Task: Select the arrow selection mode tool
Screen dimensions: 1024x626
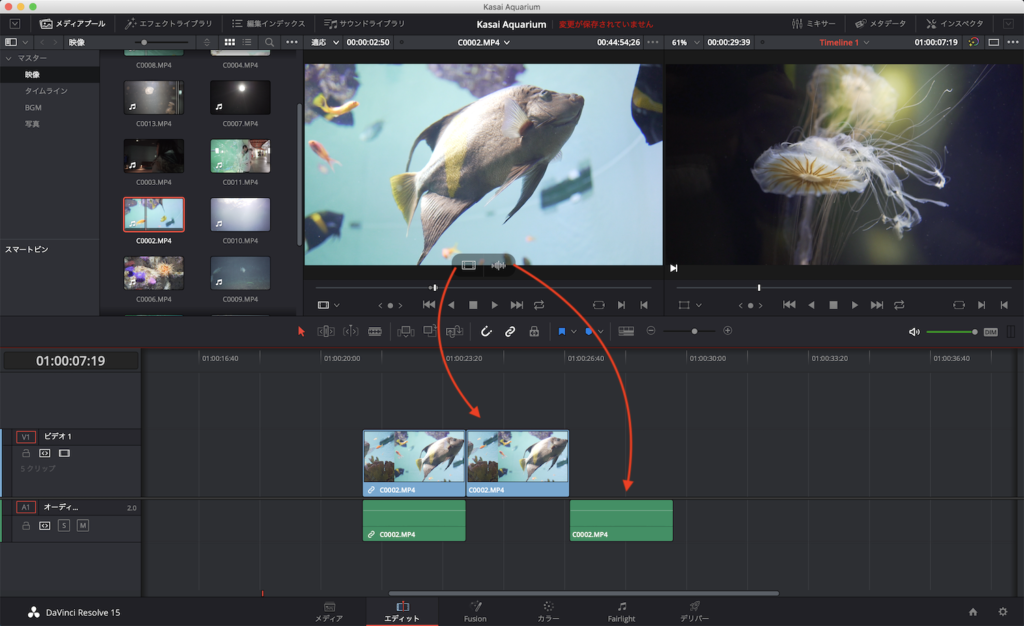Action: click(301, 331)
